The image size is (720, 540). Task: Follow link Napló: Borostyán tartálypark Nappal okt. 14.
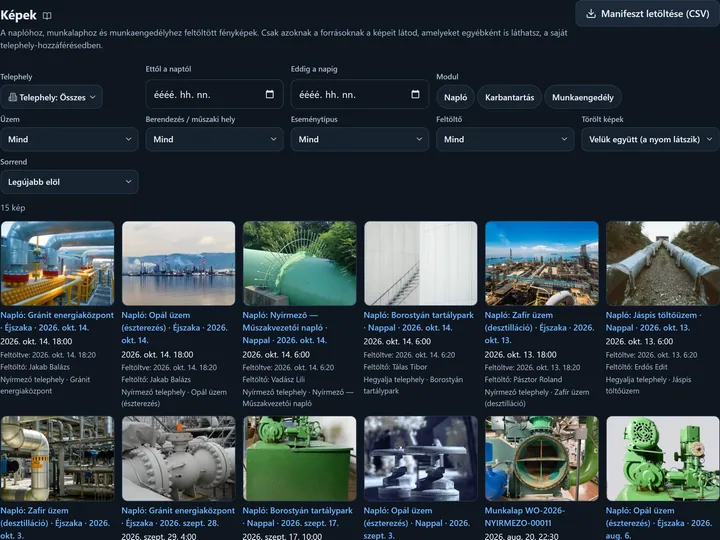[x=418, y=321]
